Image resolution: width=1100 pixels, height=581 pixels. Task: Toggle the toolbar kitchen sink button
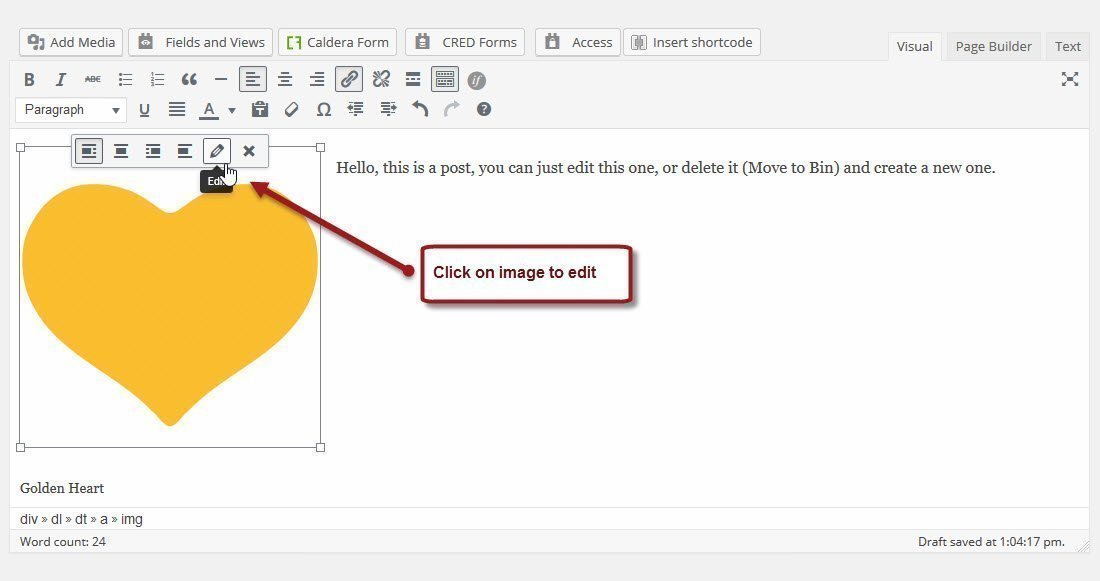coord(445,80)
